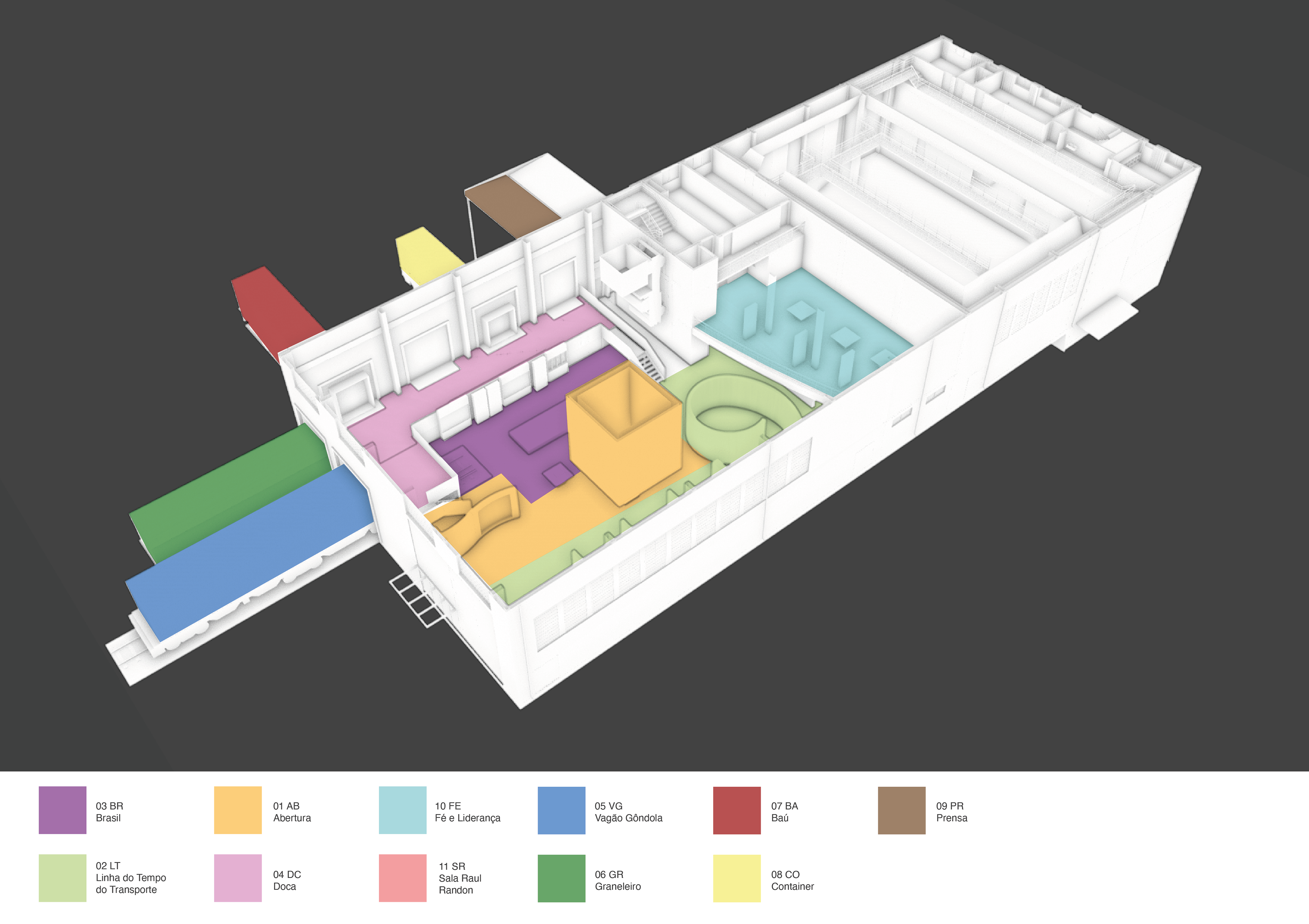Image resolution: width=1309 pixels, height=924 pixels.
Task: Click the salmon 11 SR Sala Raul Randon swatch
Action: (x=403, y=878)
